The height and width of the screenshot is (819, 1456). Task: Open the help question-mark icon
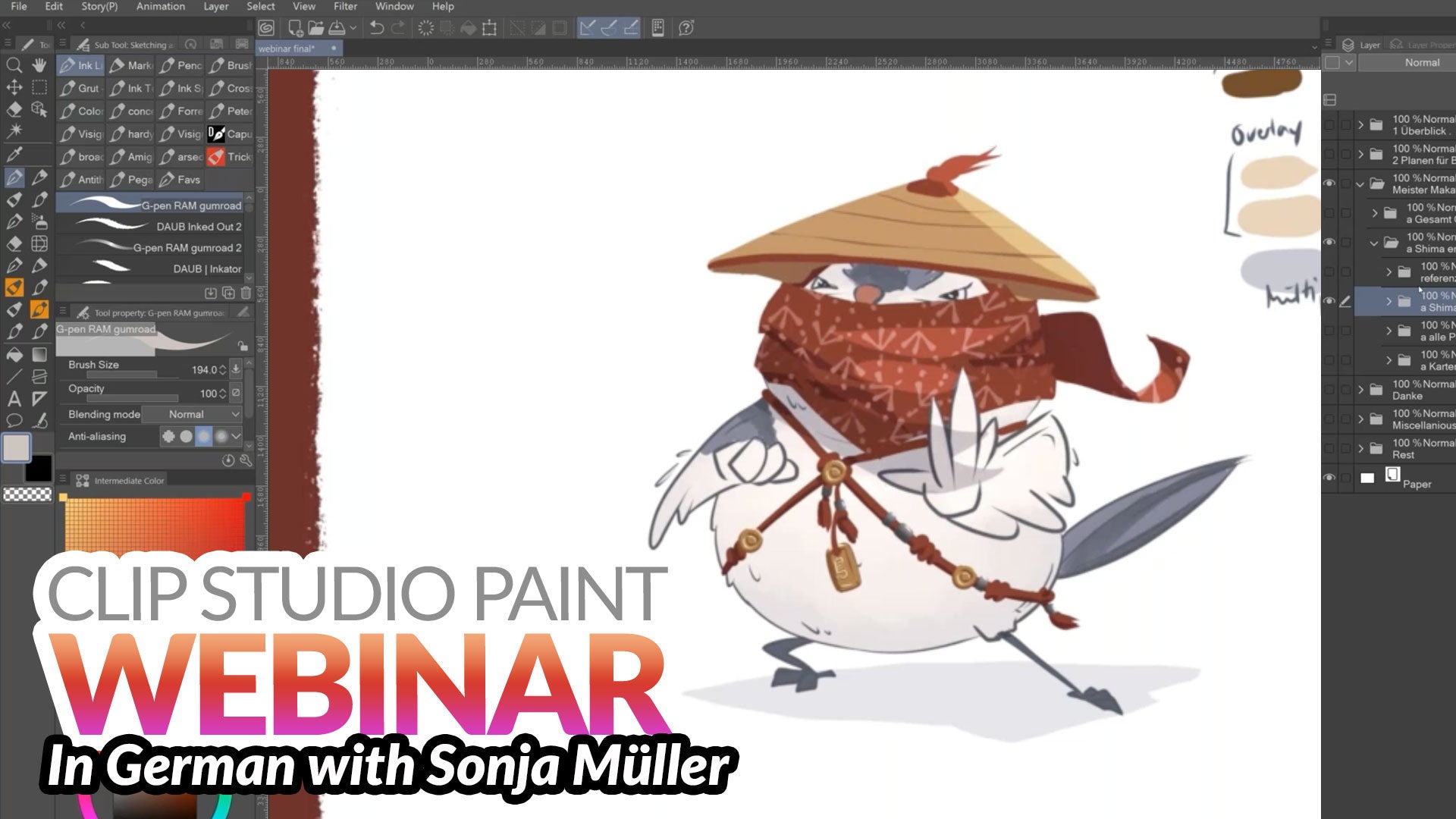[x=686, y=28]
